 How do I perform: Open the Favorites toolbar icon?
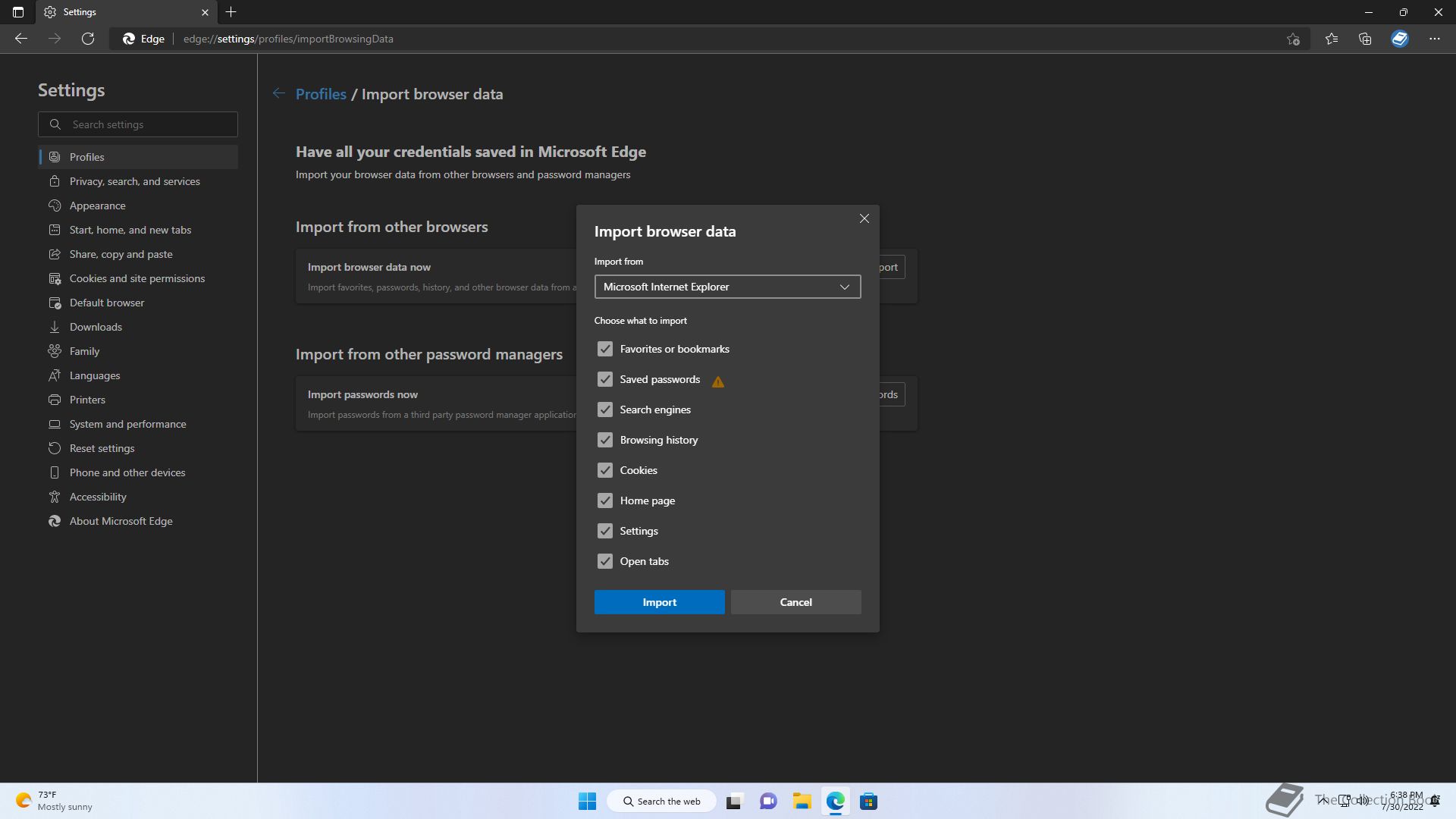pos(1332,39)
